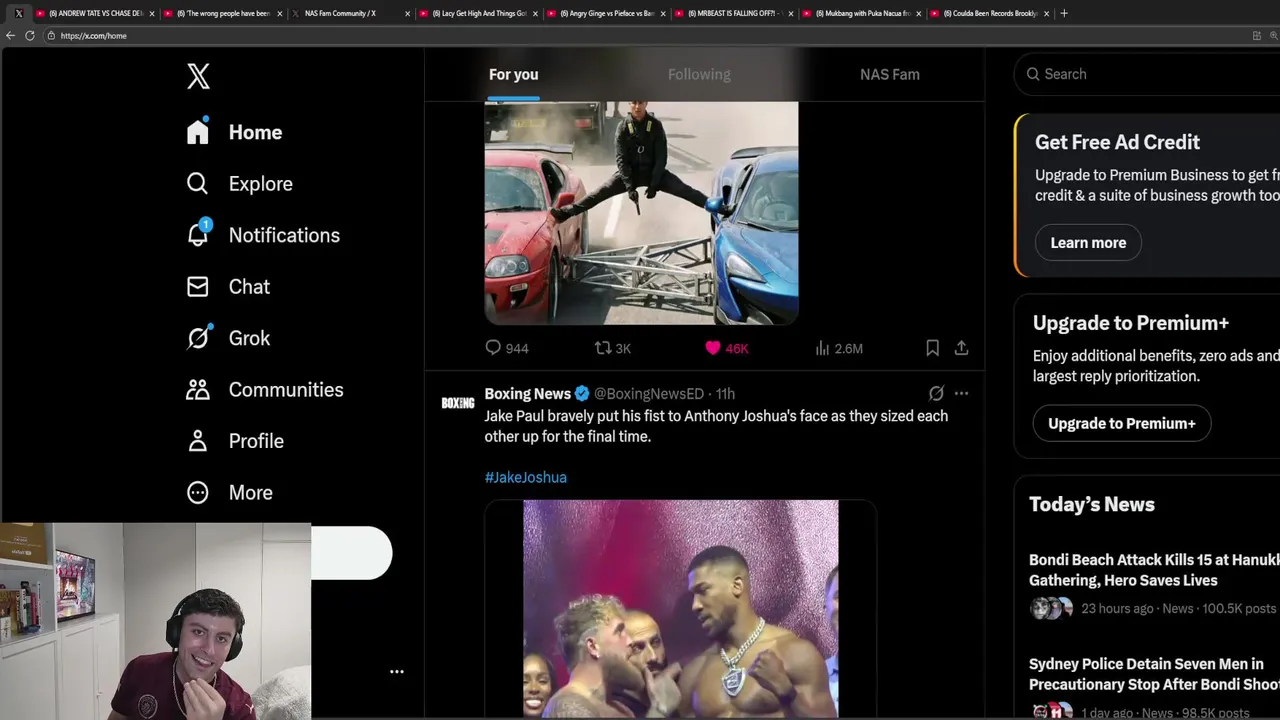Open Home from the sidebar
Screen dimensions: 1280x720
234,132
